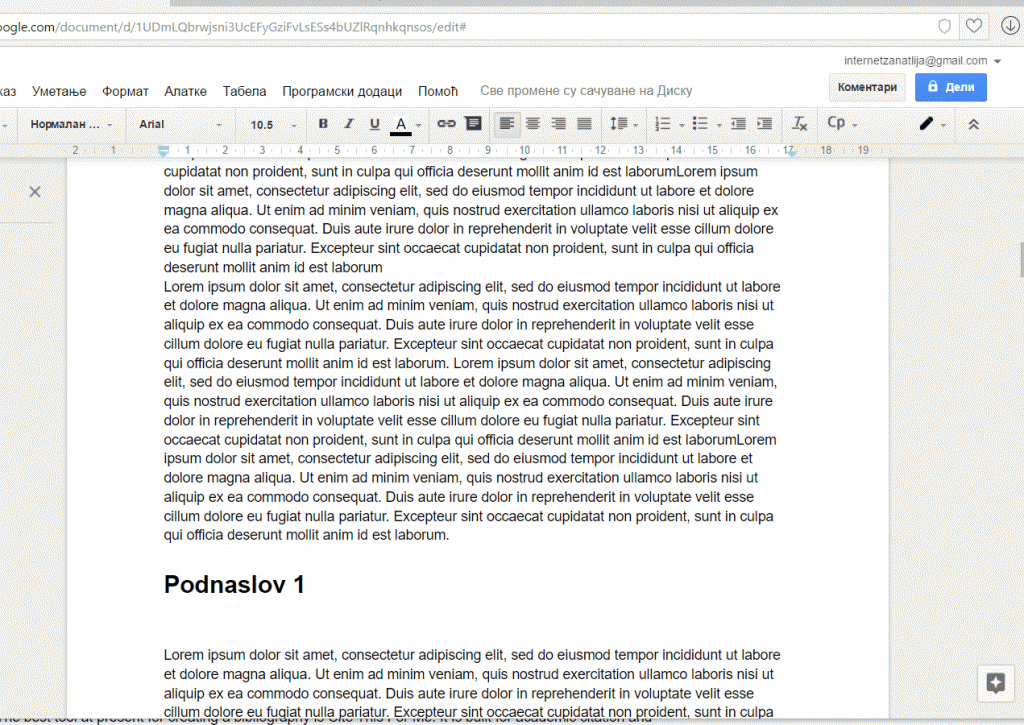This screenshot has width=1024, height=725.
Task: Bookmark the page with the heart icon
Action: [974, 26]
